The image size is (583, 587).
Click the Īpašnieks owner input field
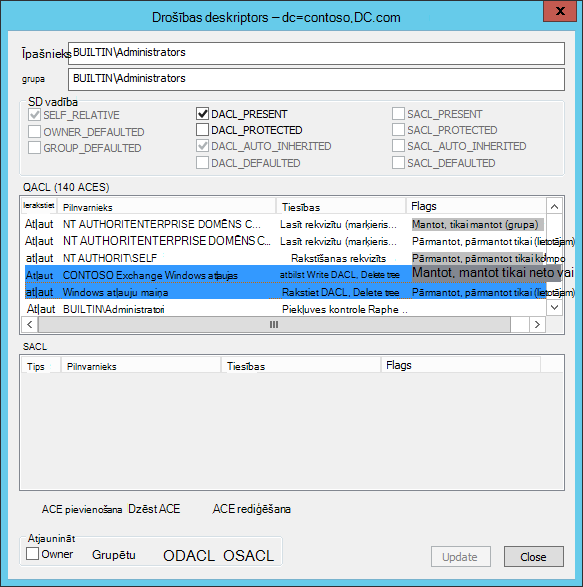[316, 53]
